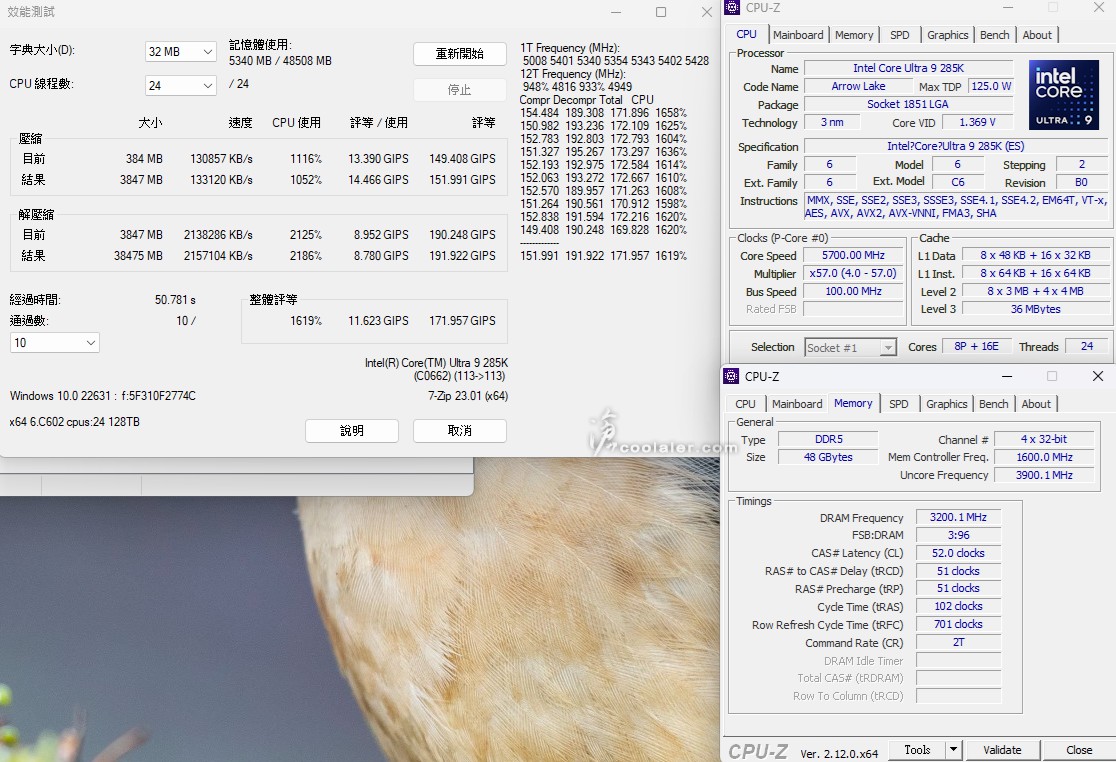
Task: Click the tRFC value 701 clocks
Action: (x=958, y=624)
